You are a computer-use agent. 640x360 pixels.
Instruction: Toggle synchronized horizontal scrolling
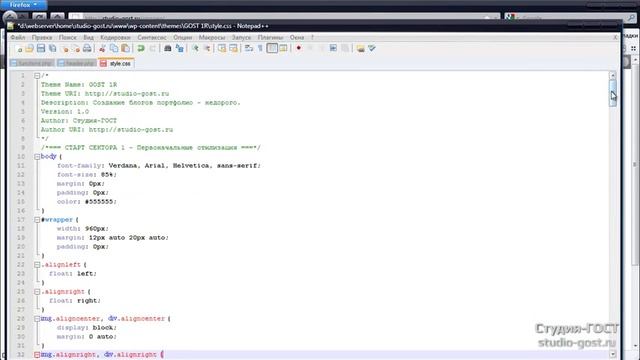point(233,49)
